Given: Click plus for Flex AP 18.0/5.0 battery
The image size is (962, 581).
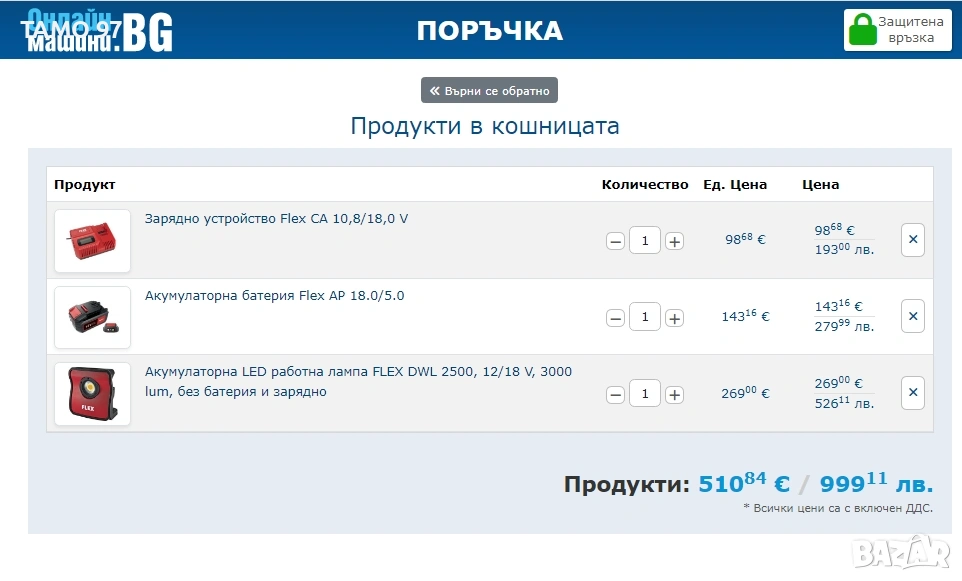Looking at the screenshot, I should [x=675, y=318].
